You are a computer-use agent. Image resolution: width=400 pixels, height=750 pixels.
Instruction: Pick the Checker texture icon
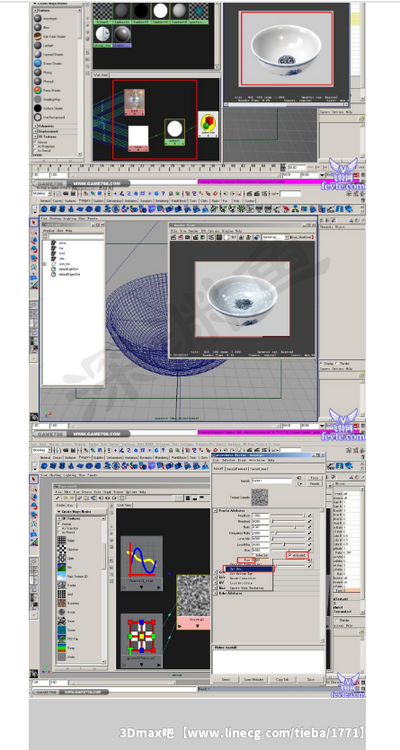click(62, 549)
